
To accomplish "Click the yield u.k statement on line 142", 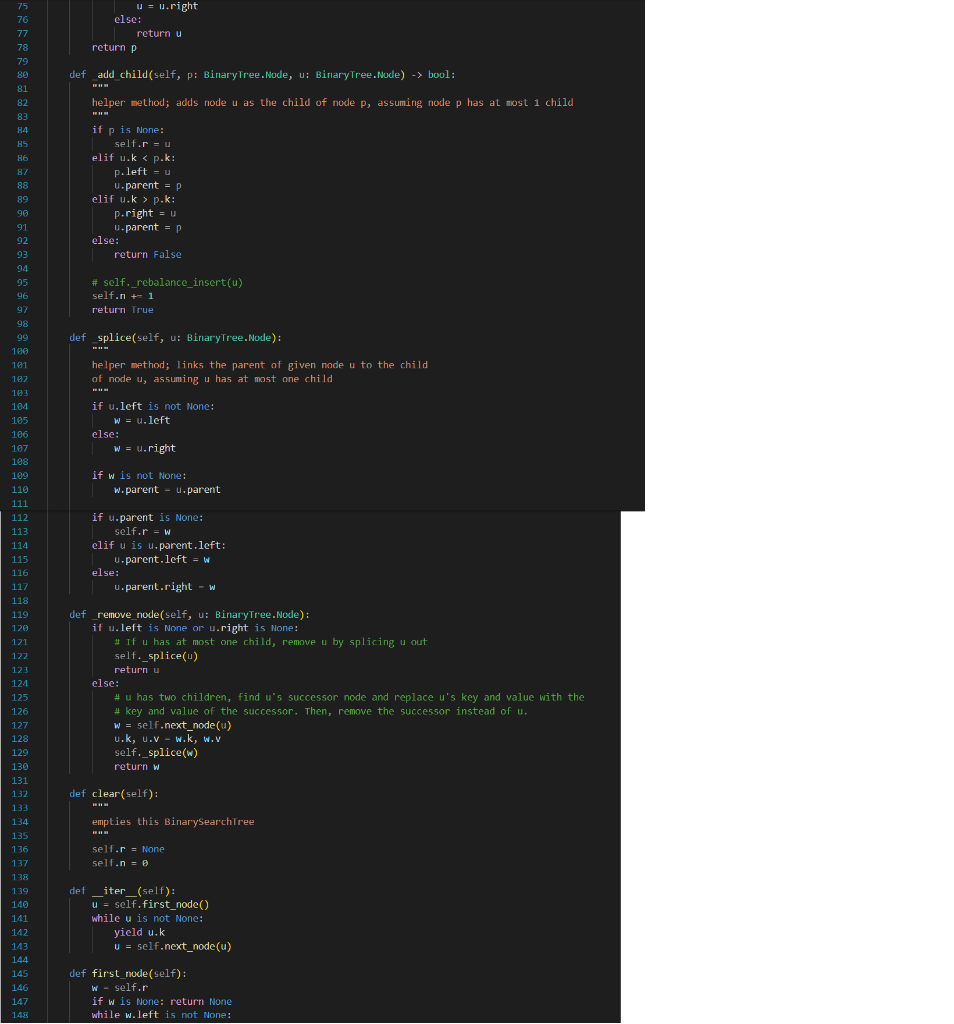I will tap(137, 931).
